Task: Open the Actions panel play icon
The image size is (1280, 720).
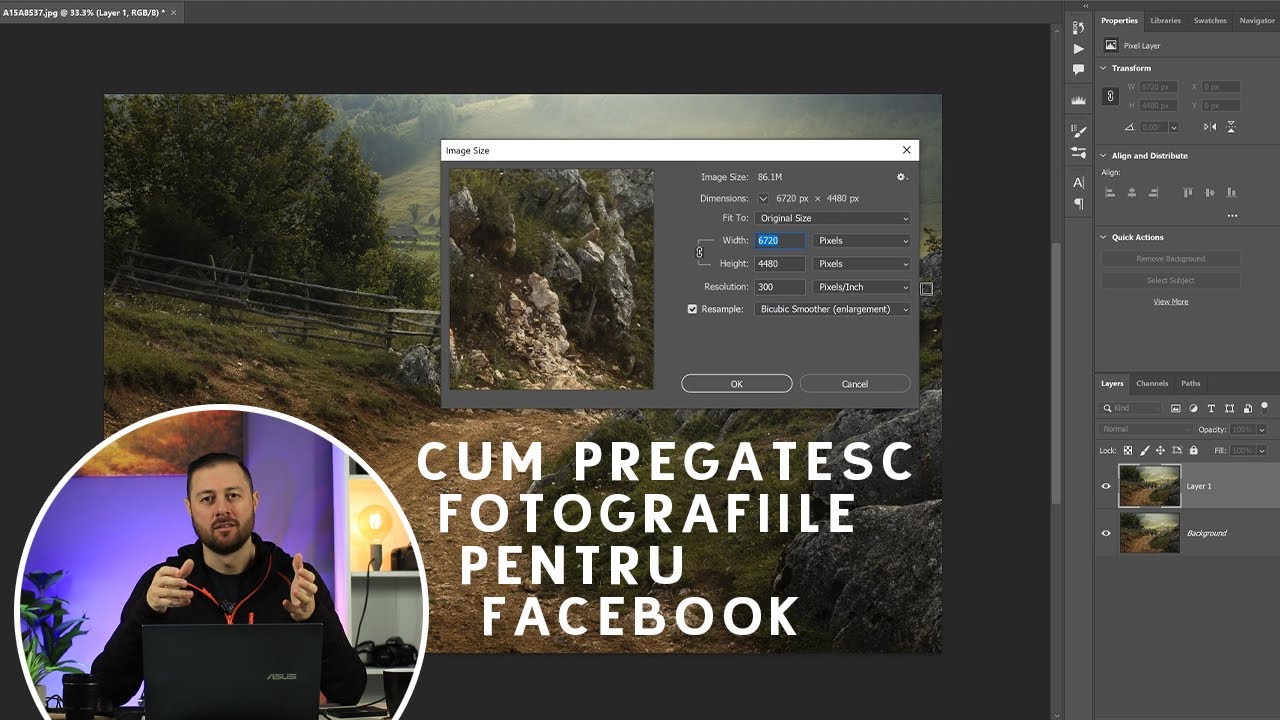Action: tap(1078, 48)
